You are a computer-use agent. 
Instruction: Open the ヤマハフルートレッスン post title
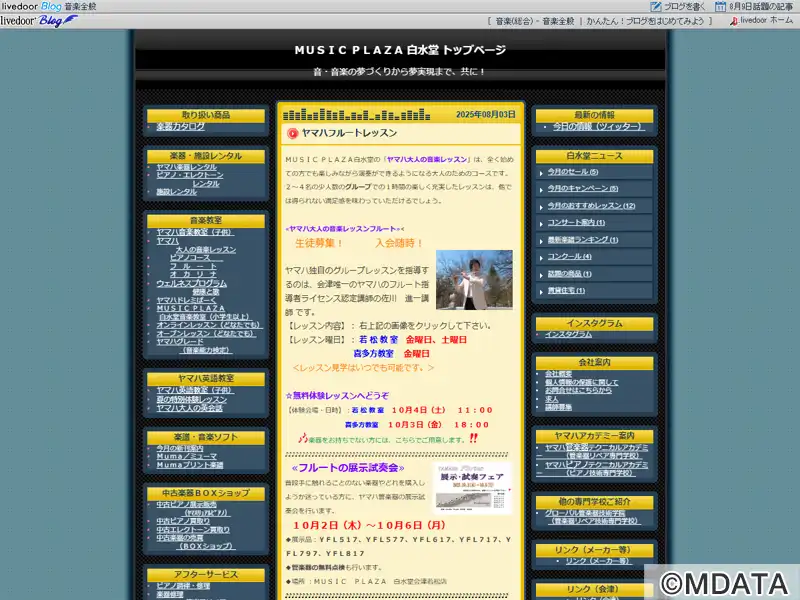[x=349, y=133]
